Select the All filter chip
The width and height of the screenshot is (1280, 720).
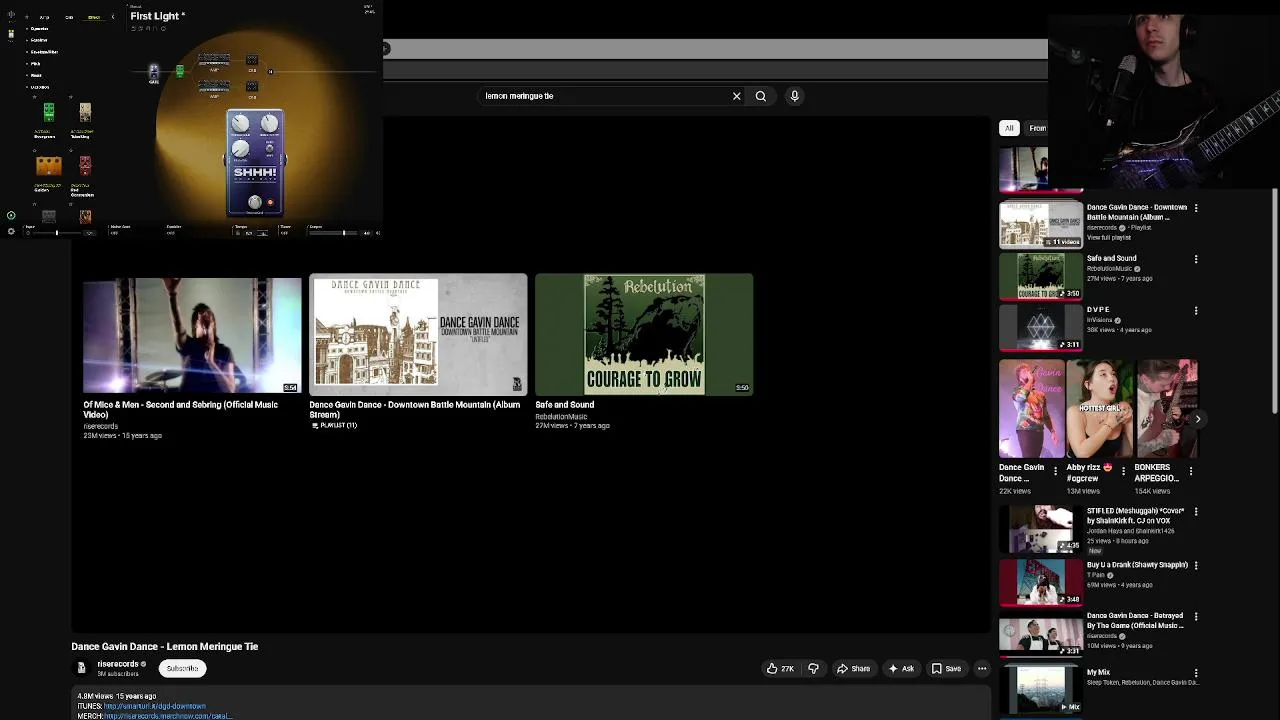1009,128
